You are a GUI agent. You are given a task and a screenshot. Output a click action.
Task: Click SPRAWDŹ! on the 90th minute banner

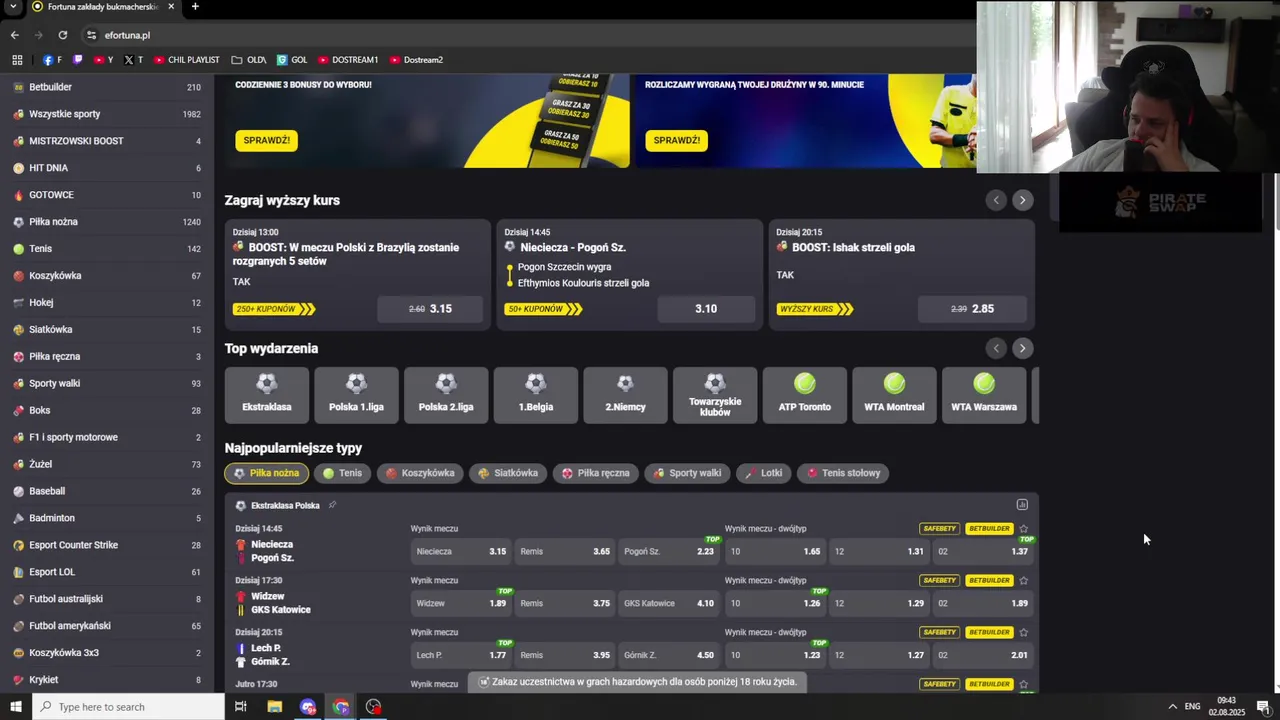coord(677,140)
